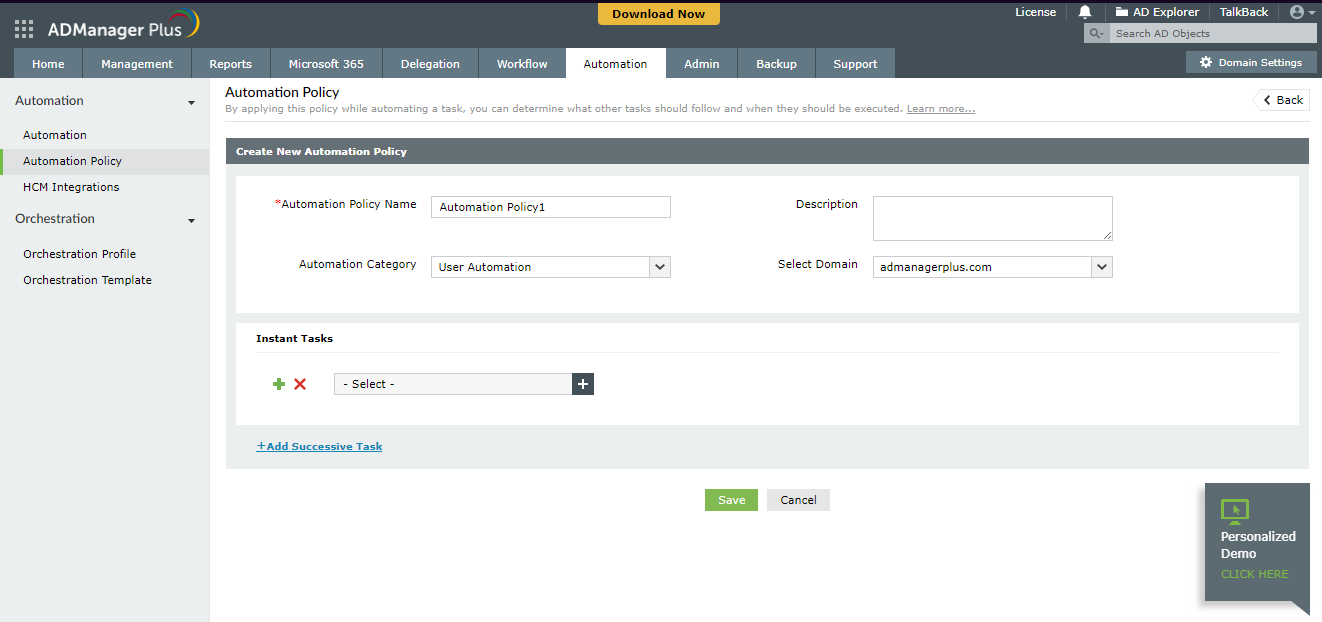
Task: Open the Instant Tasks Select dropdown
Action: tap(453, 384)
